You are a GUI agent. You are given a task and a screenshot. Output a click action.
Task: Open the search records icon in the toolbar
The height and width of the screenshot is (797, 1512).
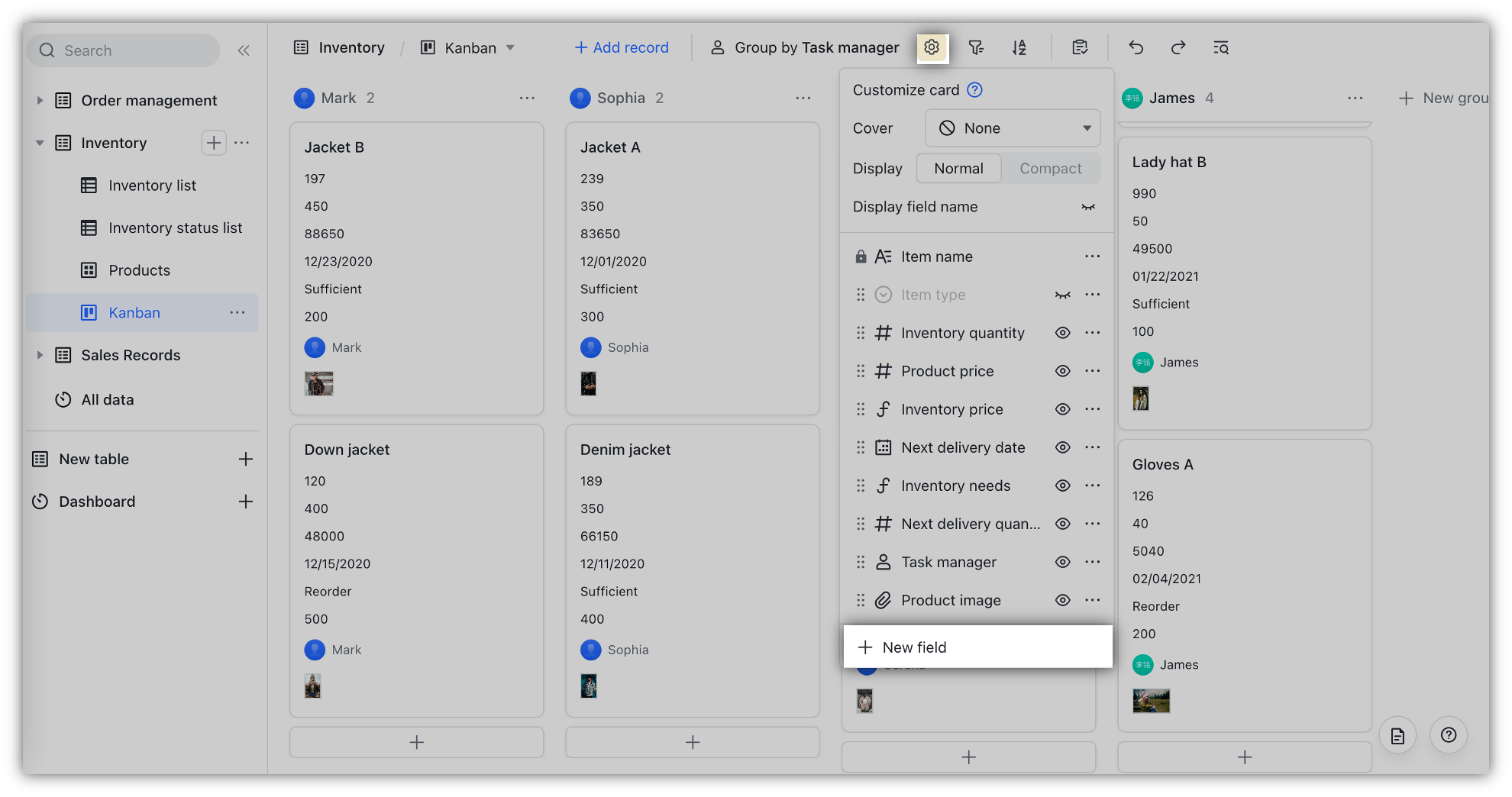(x=1220, y=47)
